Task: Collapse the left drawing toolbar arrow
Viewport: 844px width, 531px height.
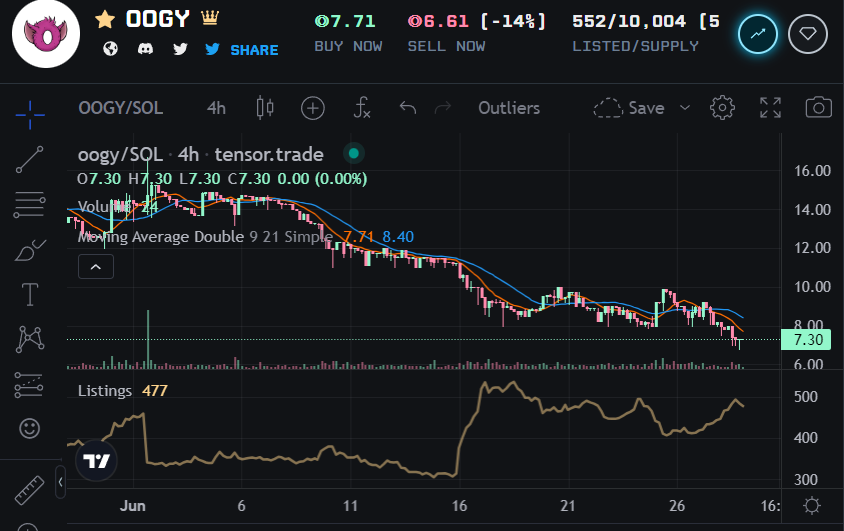Action: pyautogui.click(x=60, y=482)
